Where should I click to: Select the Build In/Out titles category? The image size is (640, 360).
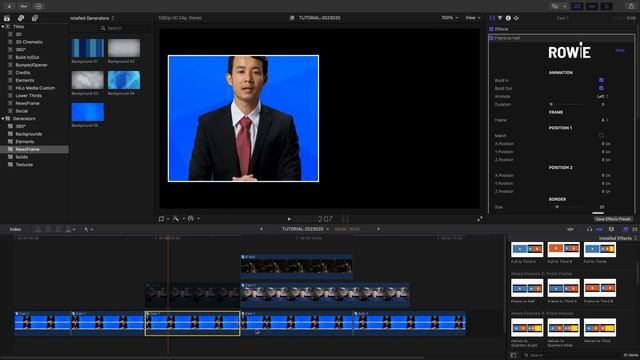pyautogui.click(x=27, y=58)
